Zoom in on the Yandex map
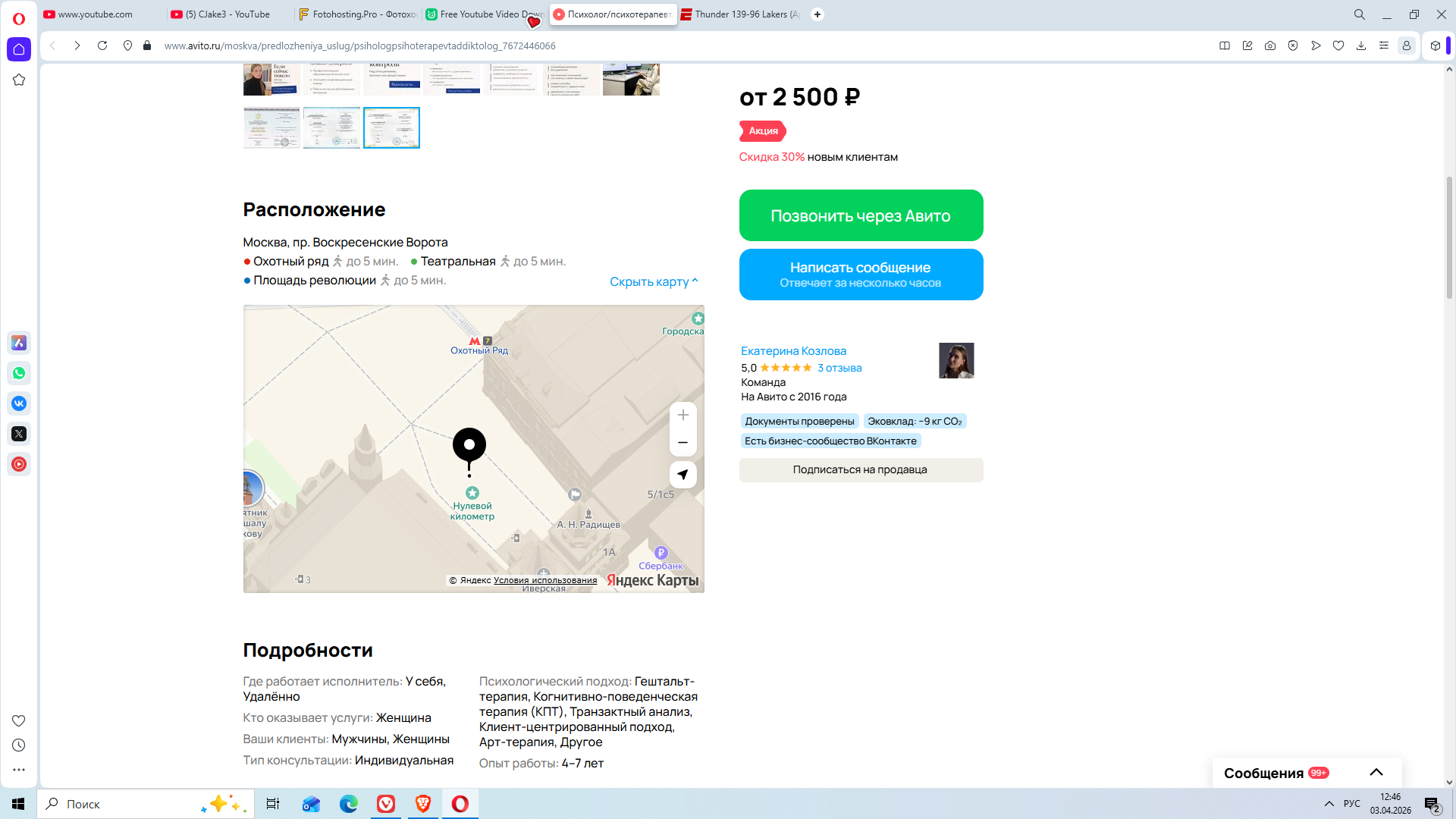1456x819 pixels. pyautogui.click(x=682, y=415)
